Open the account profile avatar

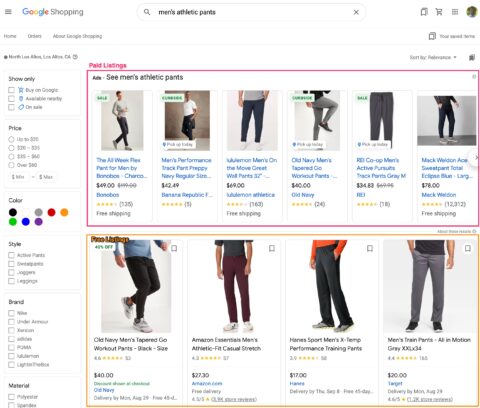[x=472, y=12]
